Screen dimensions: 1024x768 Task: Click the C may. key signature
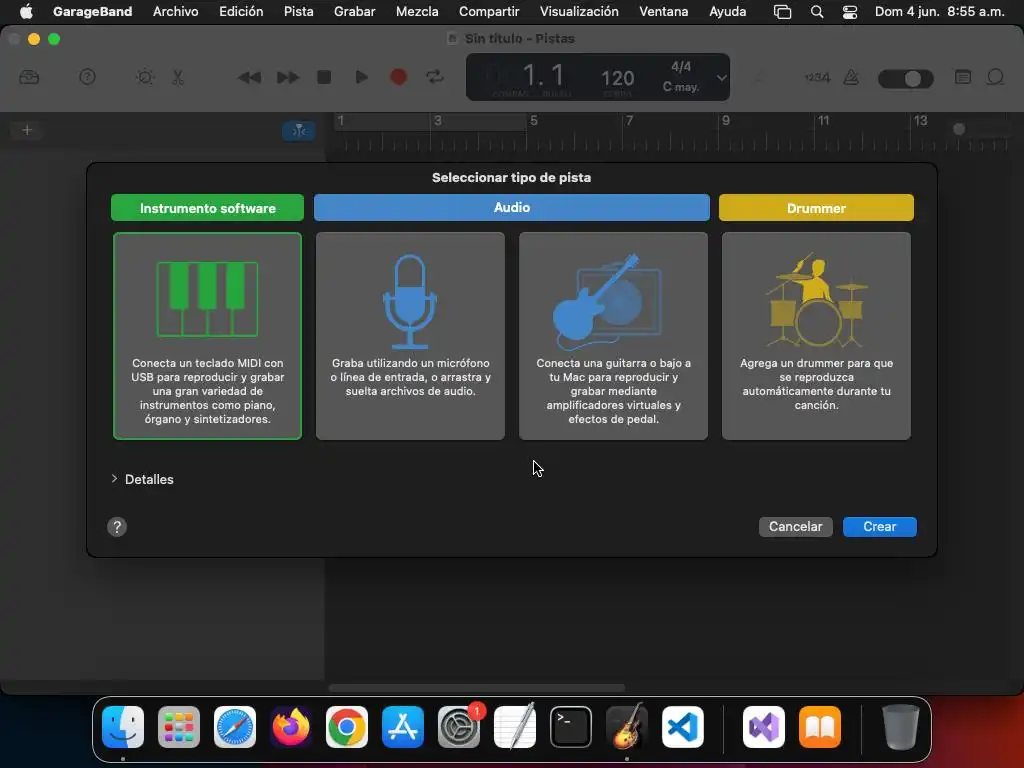click(x=680, y=87)
